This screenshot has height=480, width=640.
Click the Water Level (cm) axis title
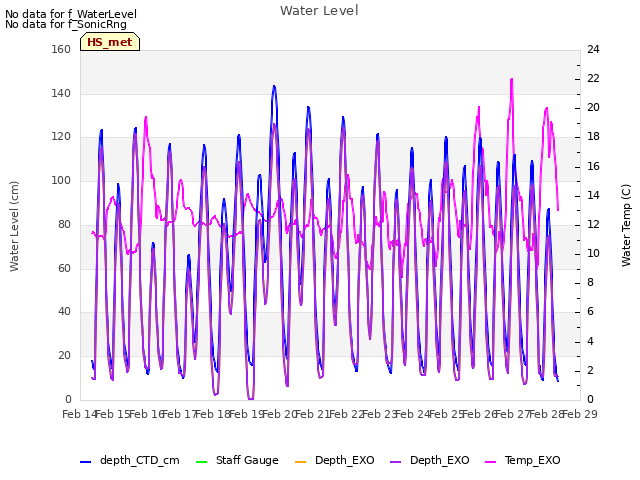[14, 227]
